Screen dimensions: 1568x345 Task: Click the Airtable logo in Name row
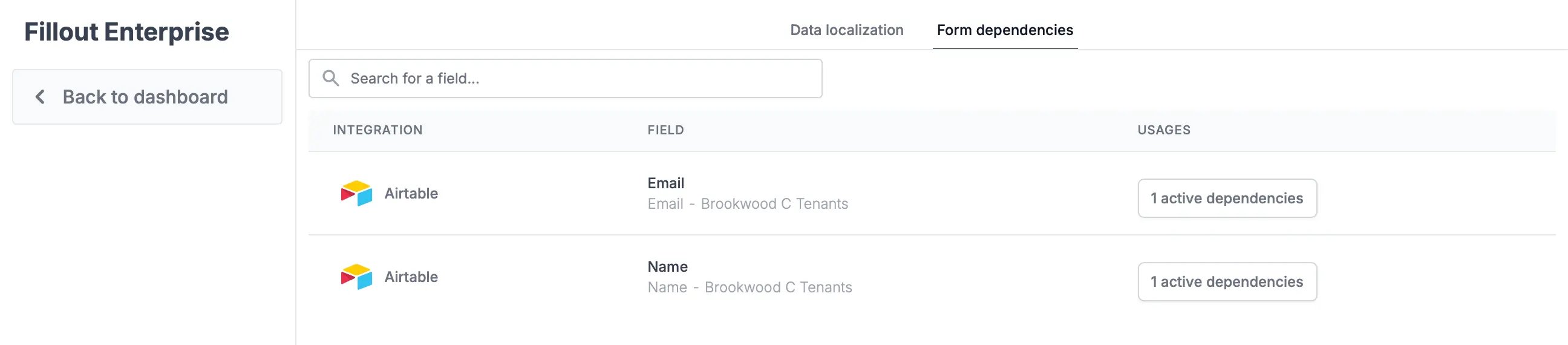356,277
